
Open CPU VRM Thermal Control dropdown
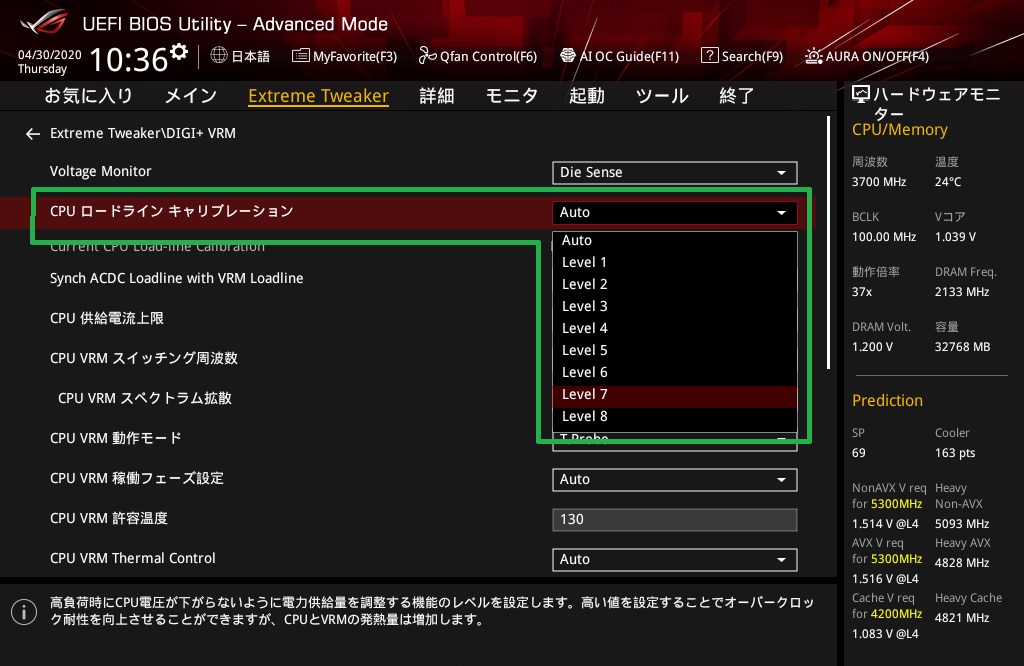(x=675, y=559)
